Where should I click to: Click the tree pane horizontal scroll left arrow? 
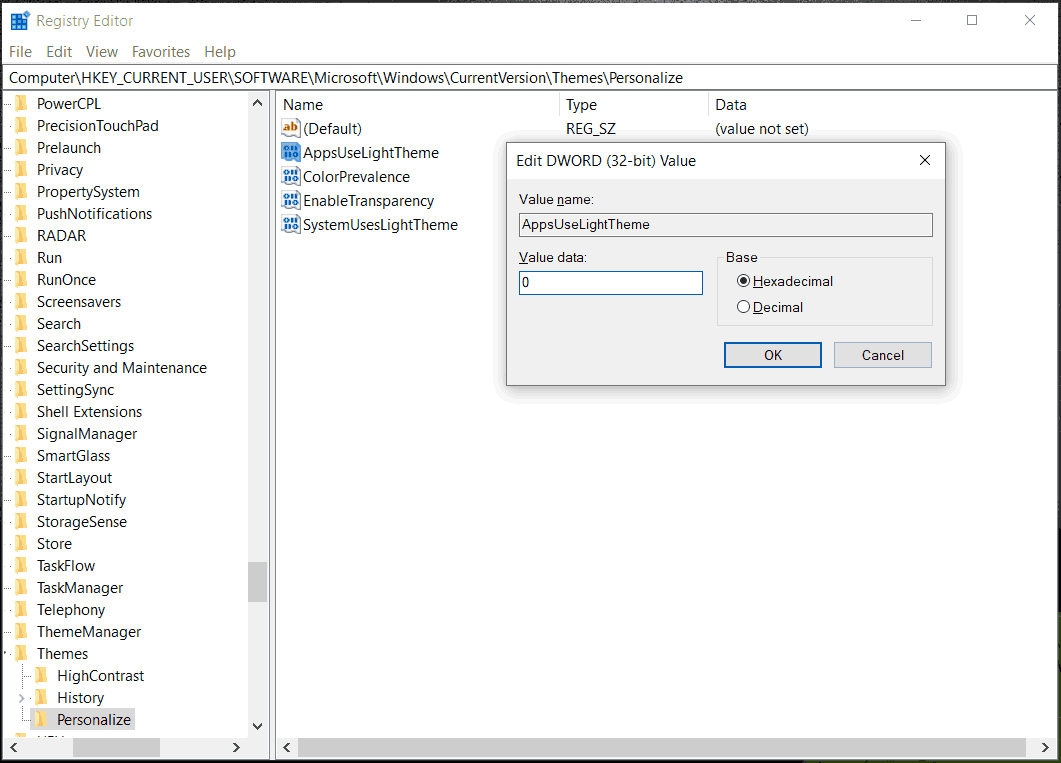click(14, 747)
